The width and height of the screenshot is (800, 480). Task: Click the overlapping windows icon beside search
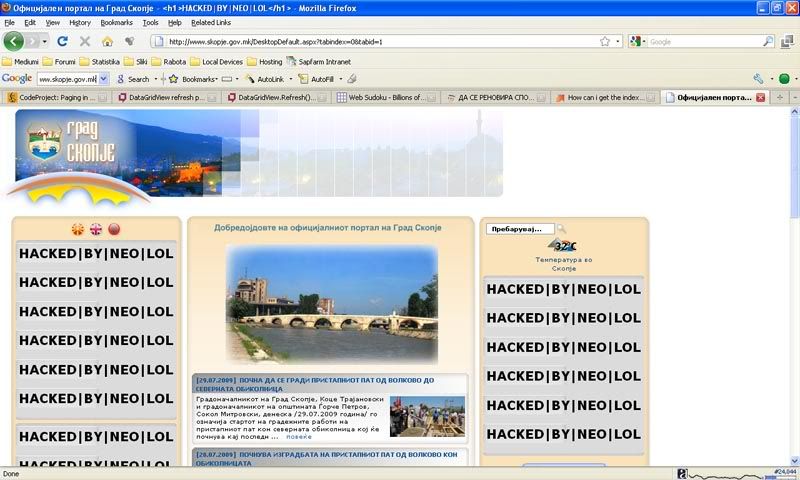[787, 41]
